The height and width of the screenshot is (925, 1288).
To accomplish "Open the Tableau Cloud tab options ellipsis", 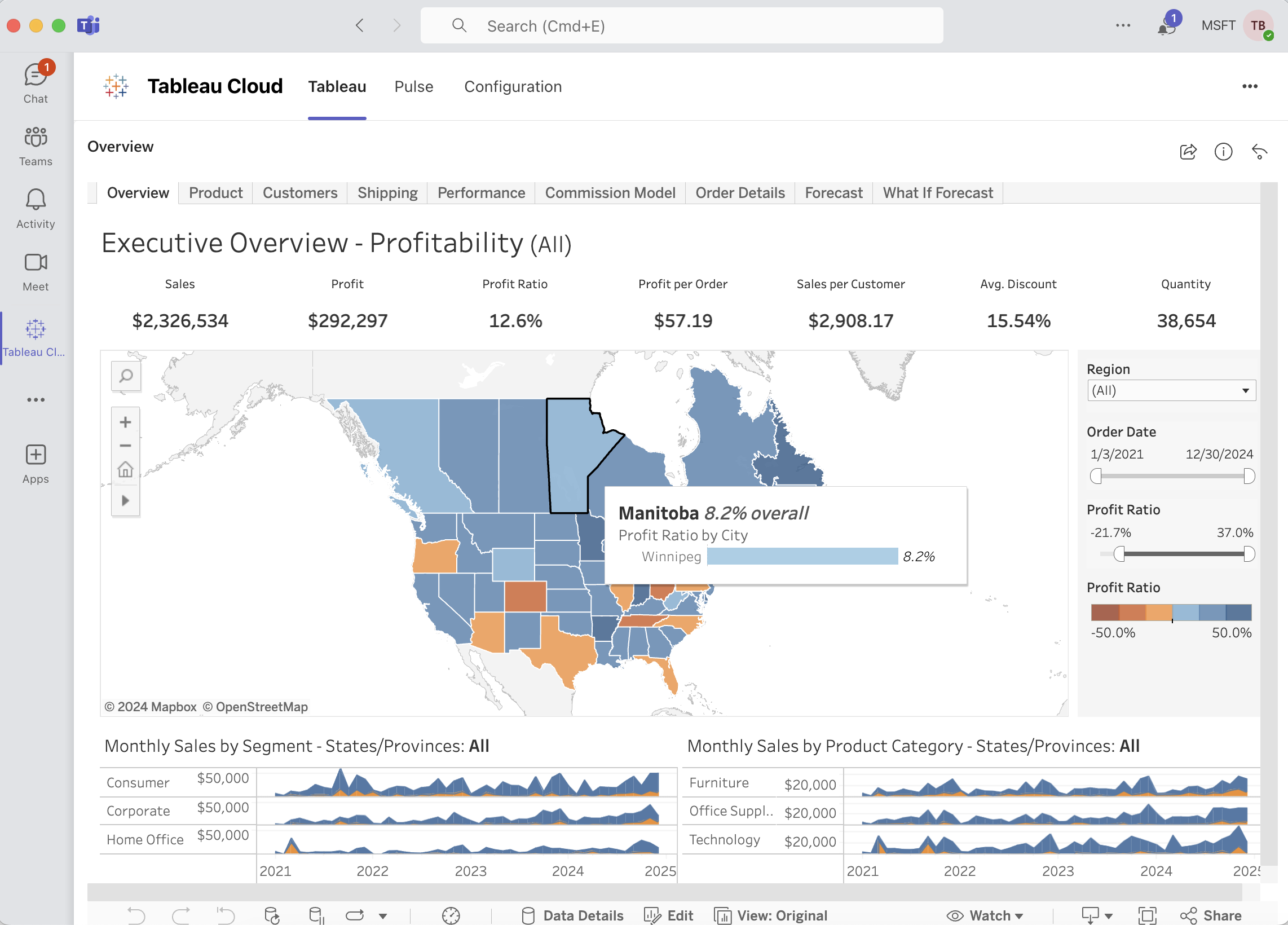I will [x=1250, y=86].
